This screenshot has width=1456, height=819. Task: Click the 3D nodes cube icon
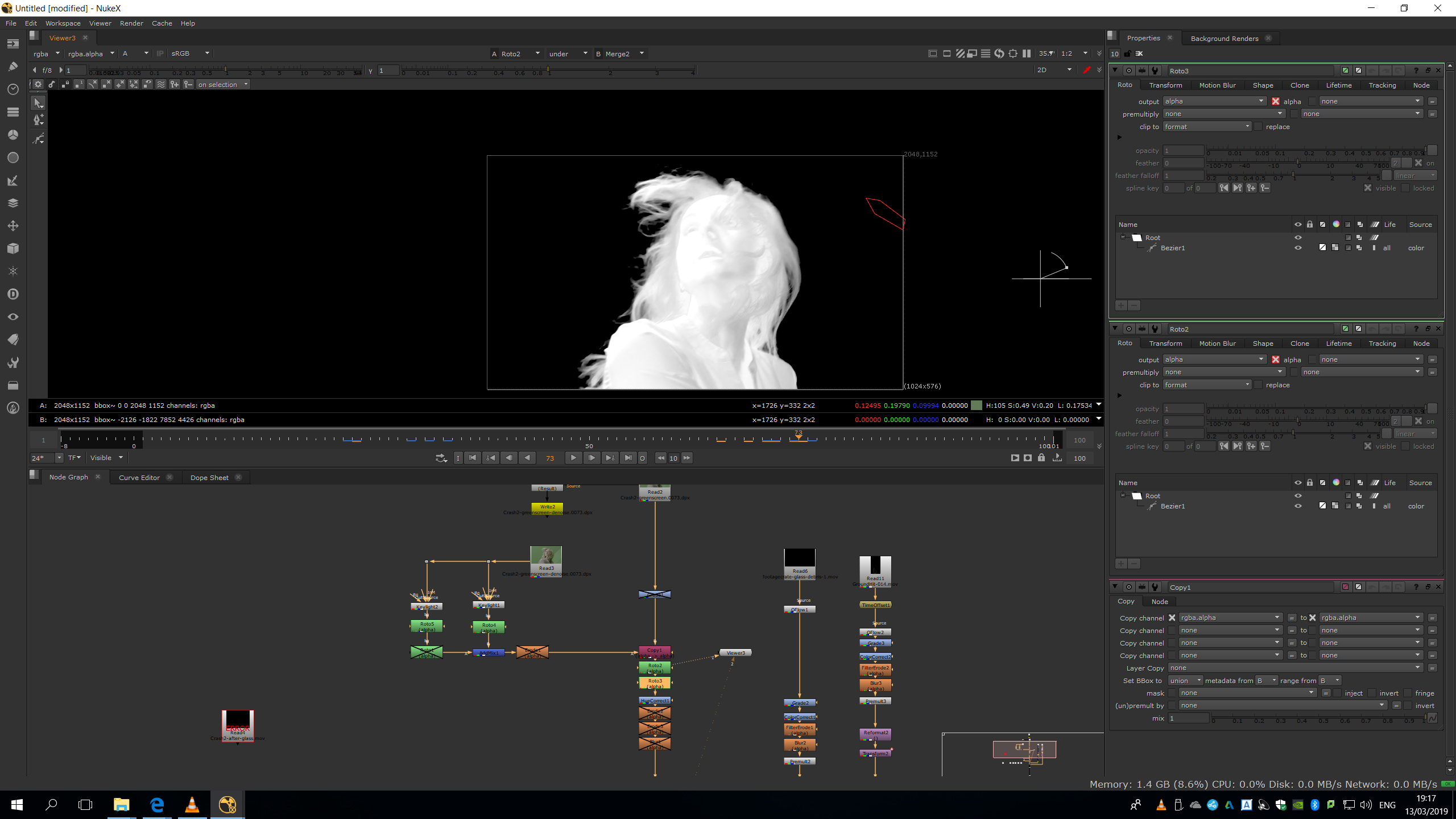click(x=13, y=249)
